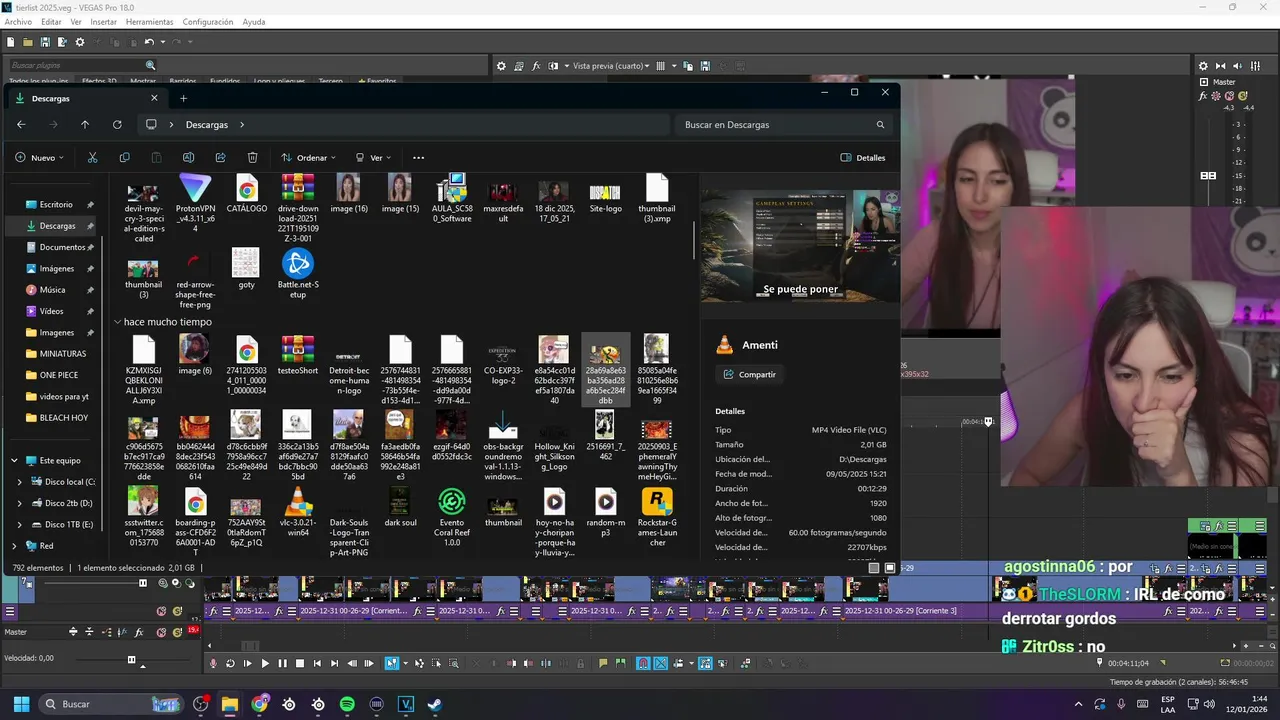1280x720 pixels.
Task: Open the Archivo menu
Action: pos(18,22)
